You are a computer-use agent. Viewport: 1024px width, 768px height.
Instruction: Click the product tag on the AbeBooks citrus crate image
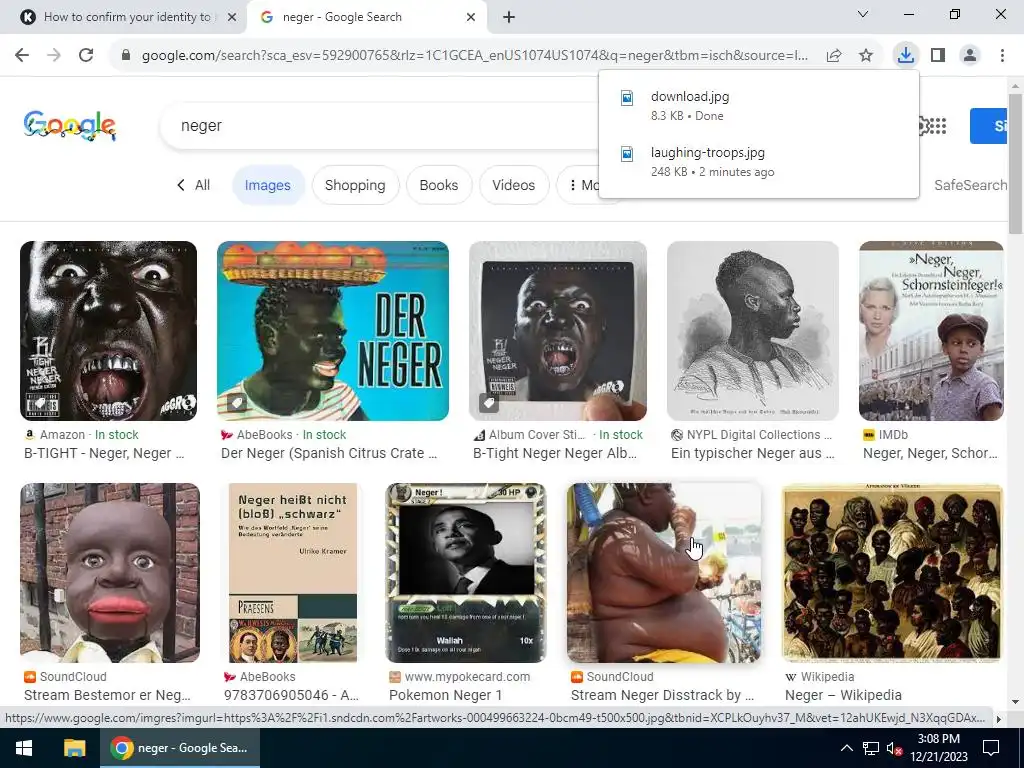point(237,403)
